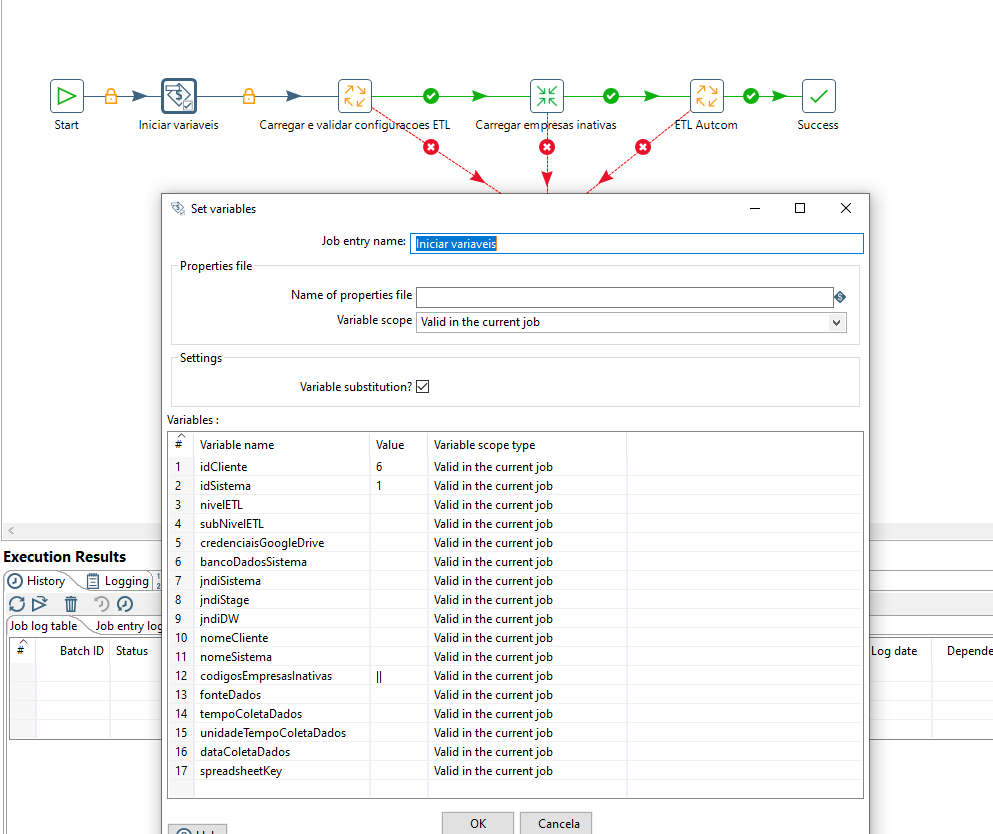993x834 pixels.
Task: Click the Start job entry icon
Action: click(66, 95)
